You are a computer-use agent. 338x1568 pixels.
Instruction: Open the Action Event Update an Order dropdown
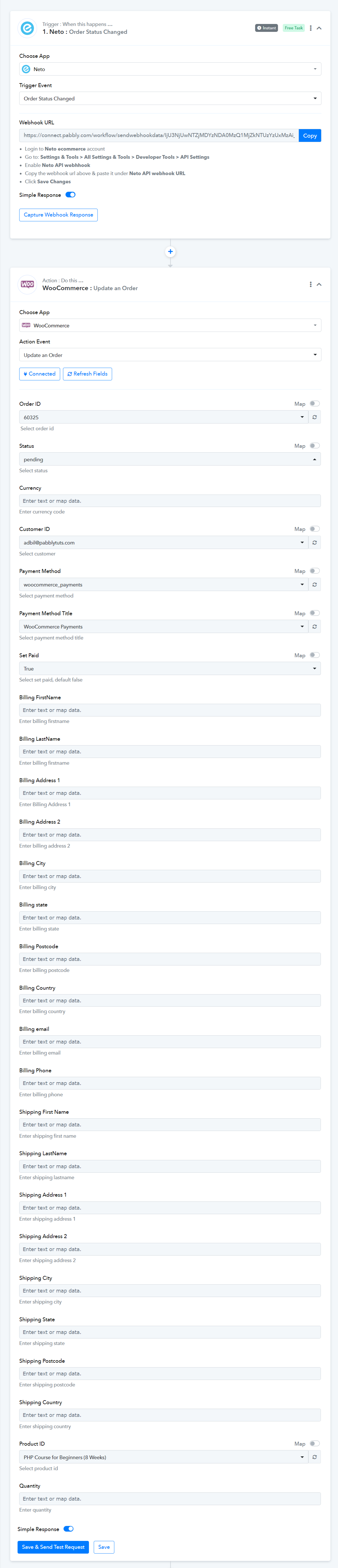[170, 355]
